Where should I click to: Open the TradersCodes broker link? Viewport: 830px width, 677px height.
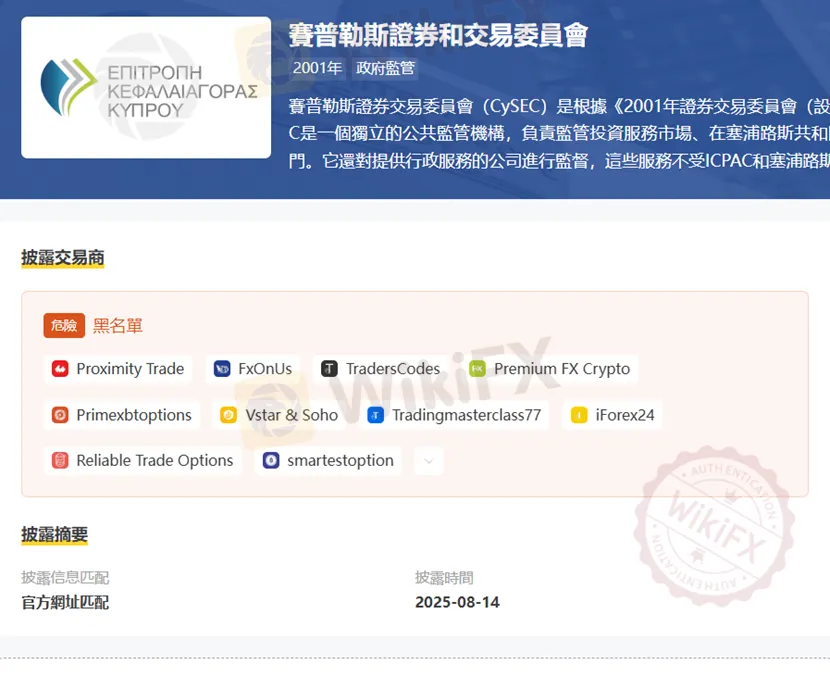click(x=381, y=368)
